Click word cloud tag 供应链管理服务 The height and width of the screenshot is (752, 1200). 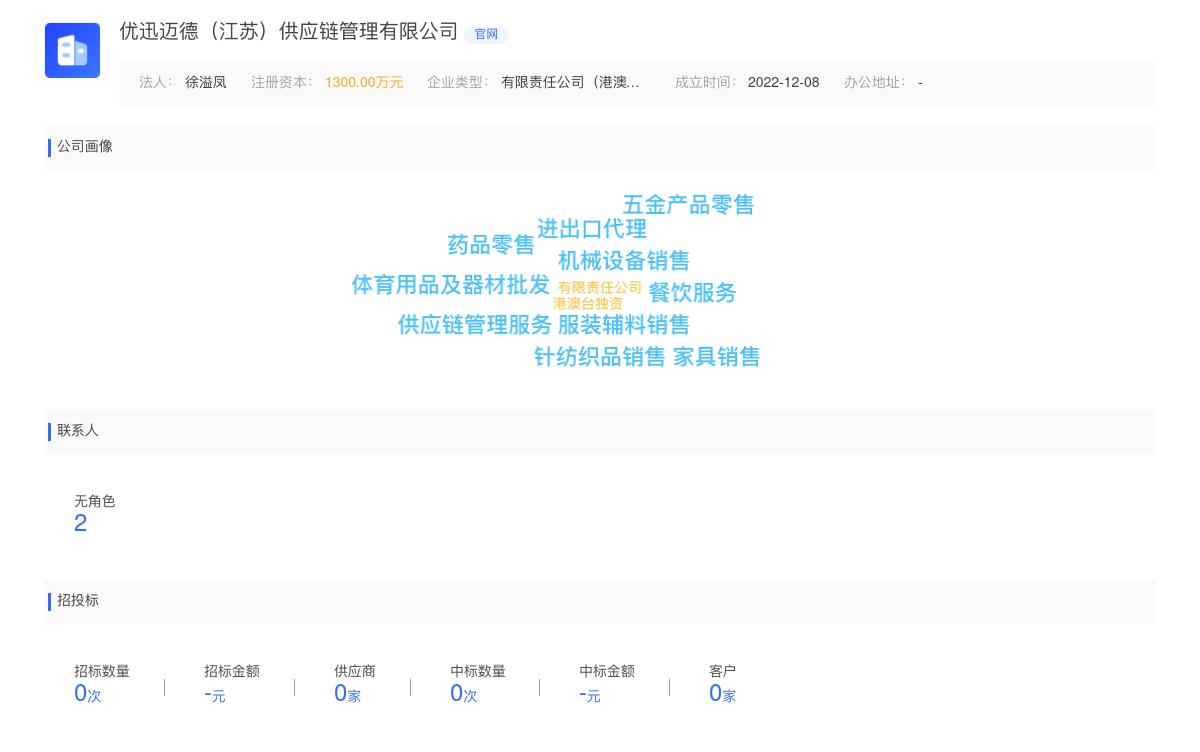tap(475, 325)
